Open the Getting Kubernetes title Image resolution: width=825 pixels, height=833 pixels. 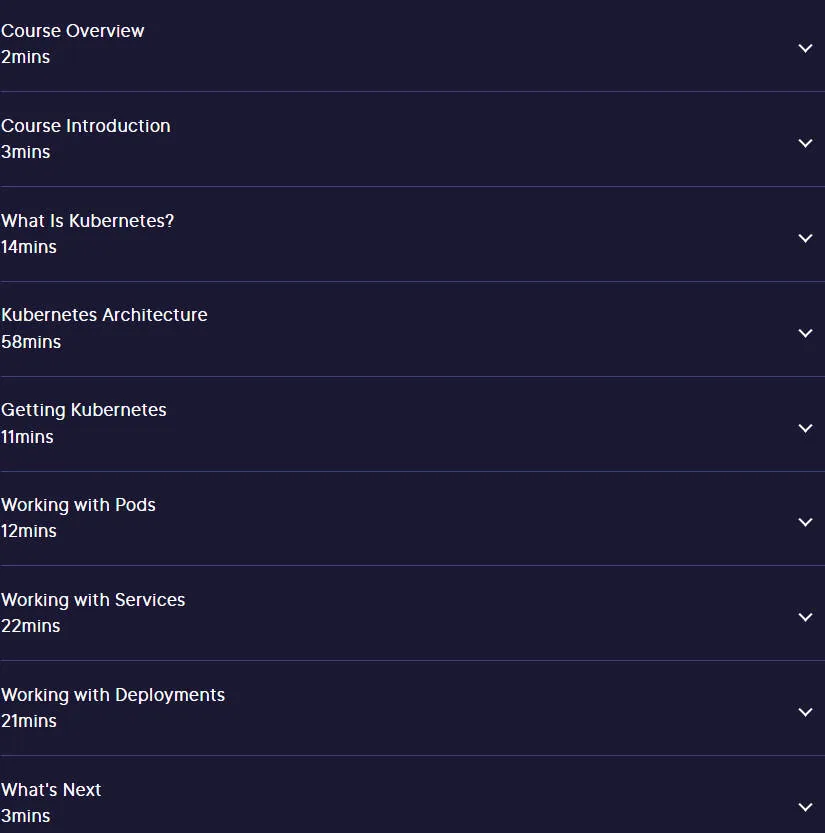pos(84,410)
